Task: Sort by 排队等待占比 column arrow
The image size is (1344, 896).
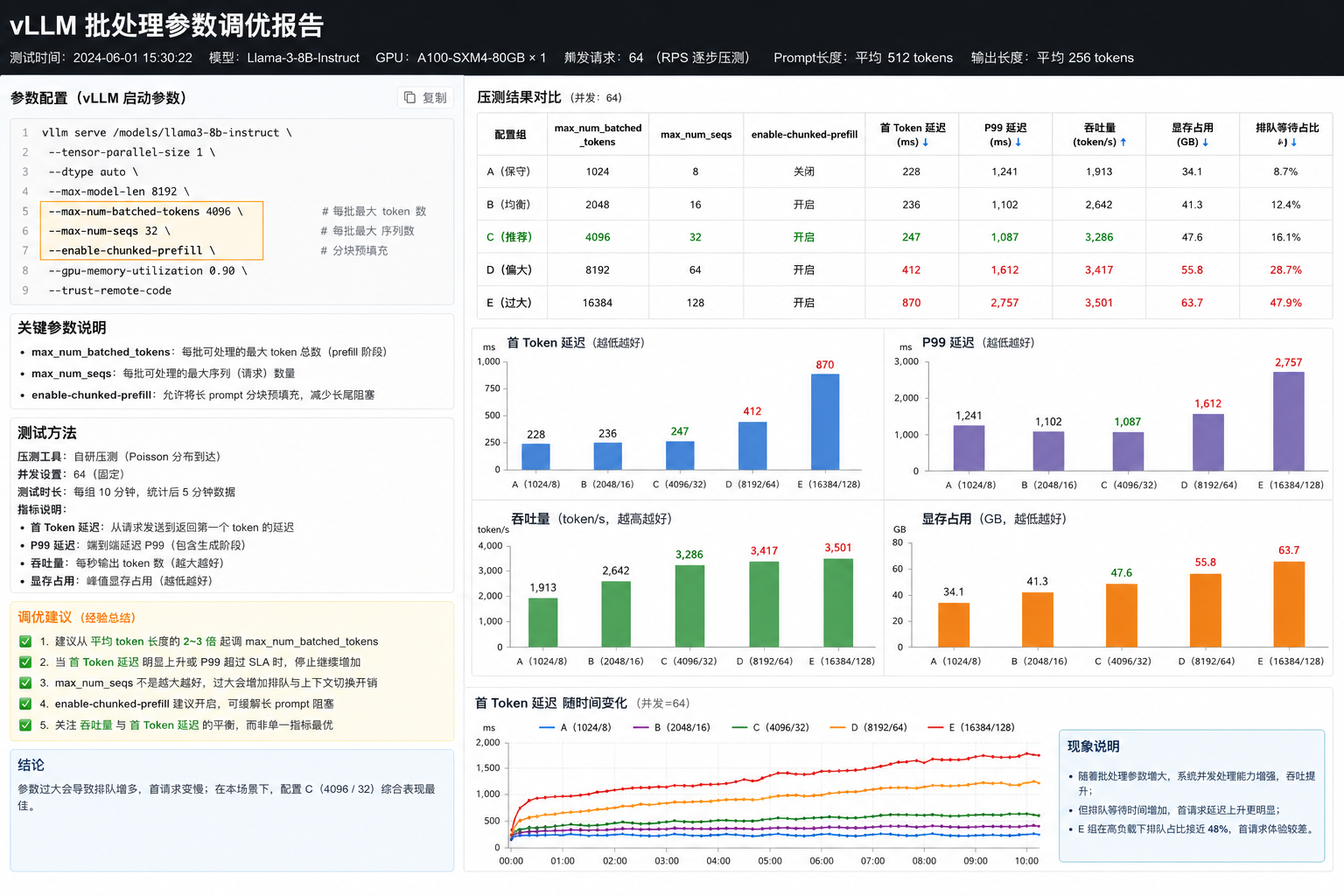Action: (x=1294, y=143)
